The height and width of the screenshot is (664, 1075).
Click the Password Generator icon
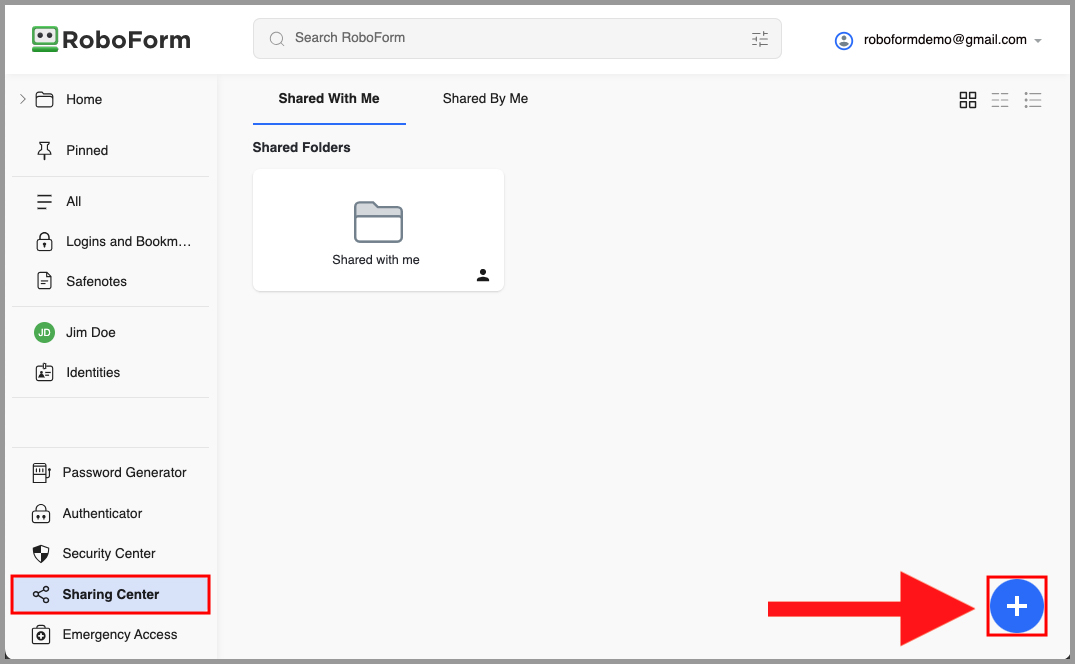(41, 472)
